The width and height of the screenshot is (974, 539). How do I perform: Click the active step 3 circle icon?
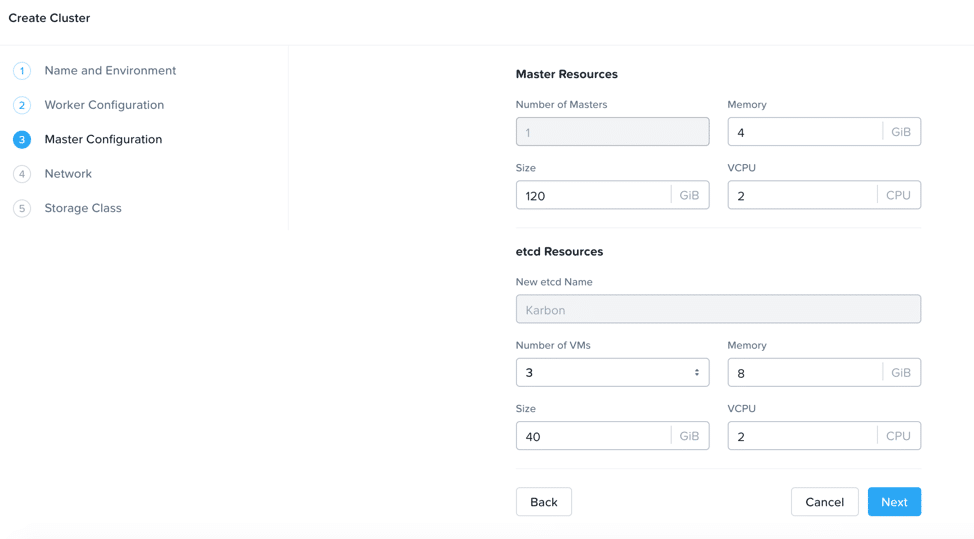pos(22,140)
